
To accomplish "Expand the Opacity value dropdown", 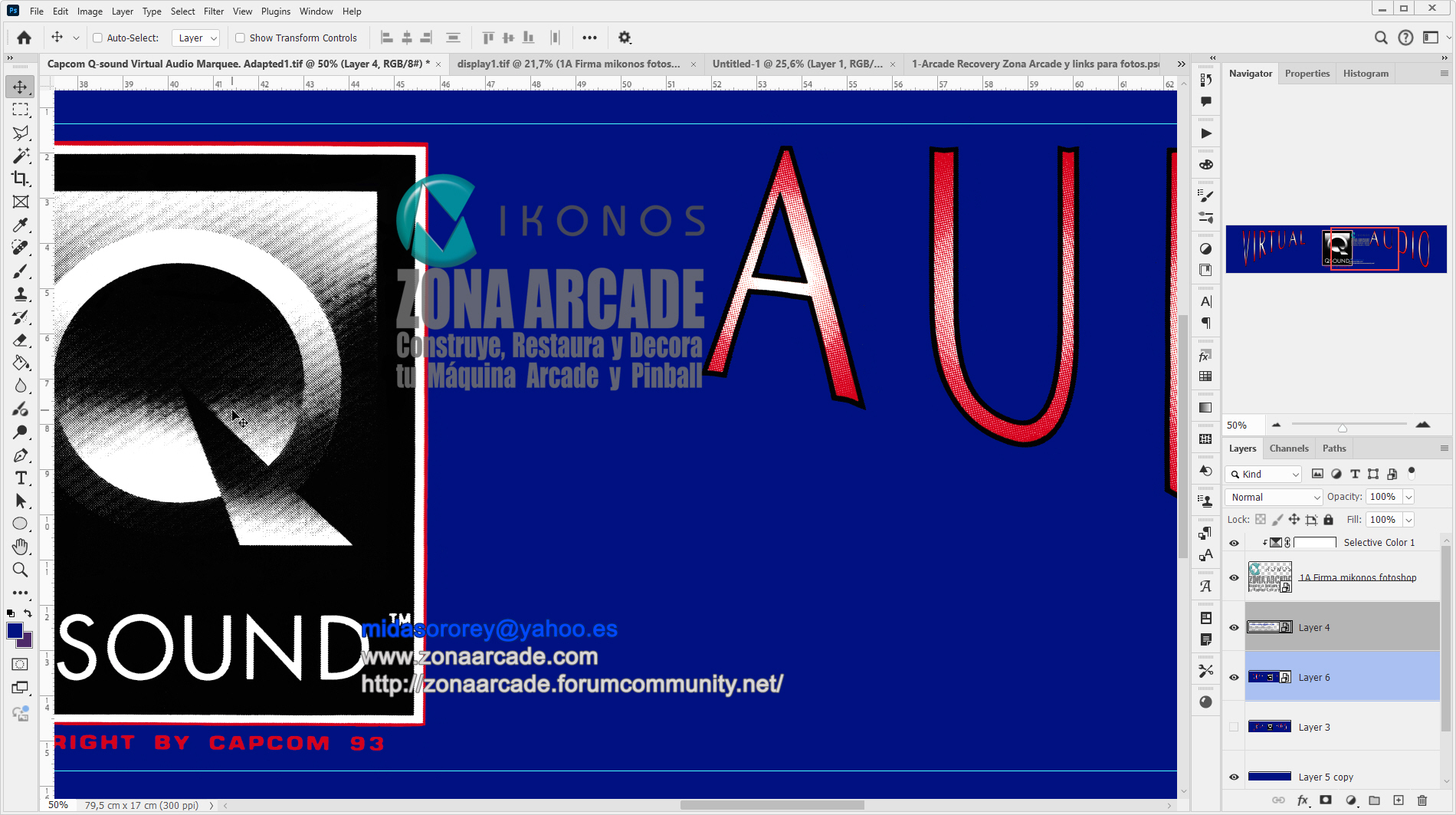I will pos(1410,497).
